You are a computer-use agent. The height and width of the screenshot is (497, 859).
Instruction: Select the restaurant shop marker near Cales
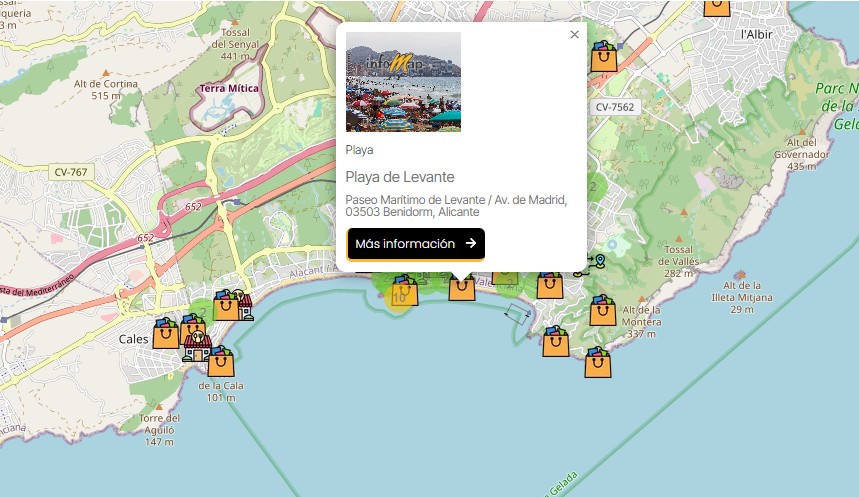point(197,346)
